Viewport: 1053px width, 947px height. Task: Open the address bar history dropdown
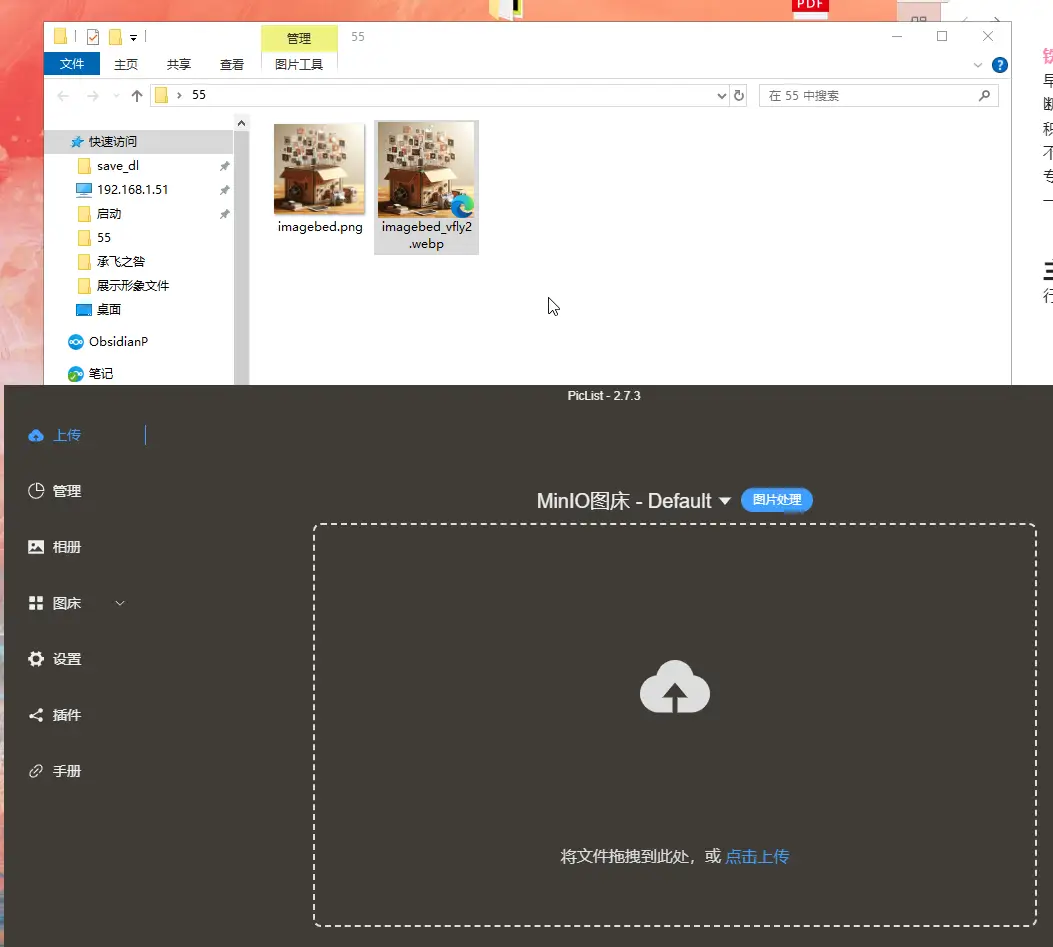pyautogui.click(x=722, y=96)
